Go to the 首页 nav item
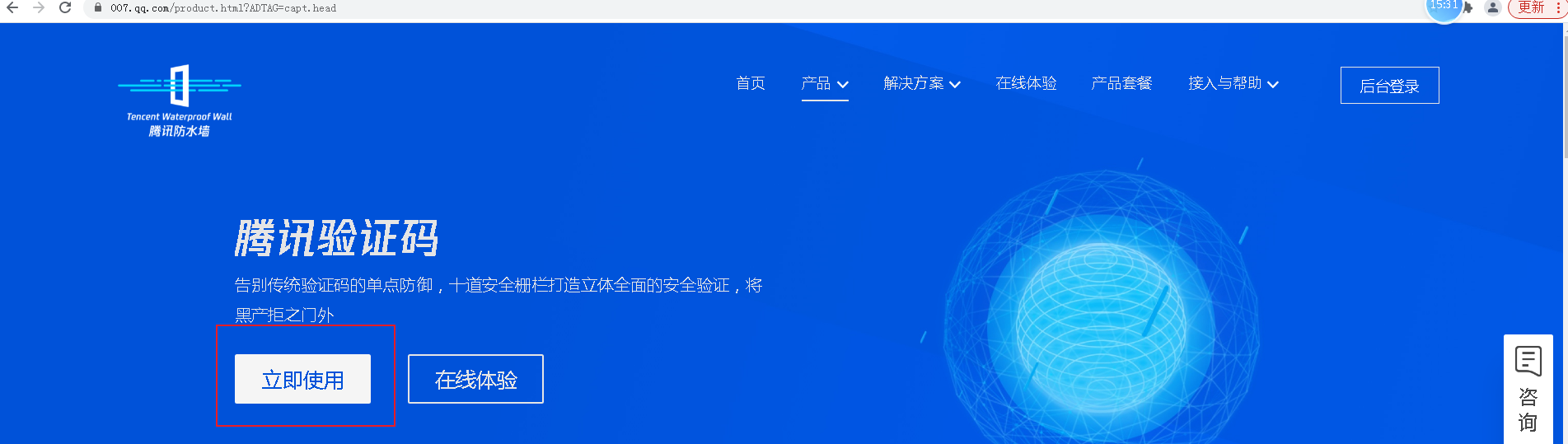The image size is (1568, 444). [x=750, y=83]
